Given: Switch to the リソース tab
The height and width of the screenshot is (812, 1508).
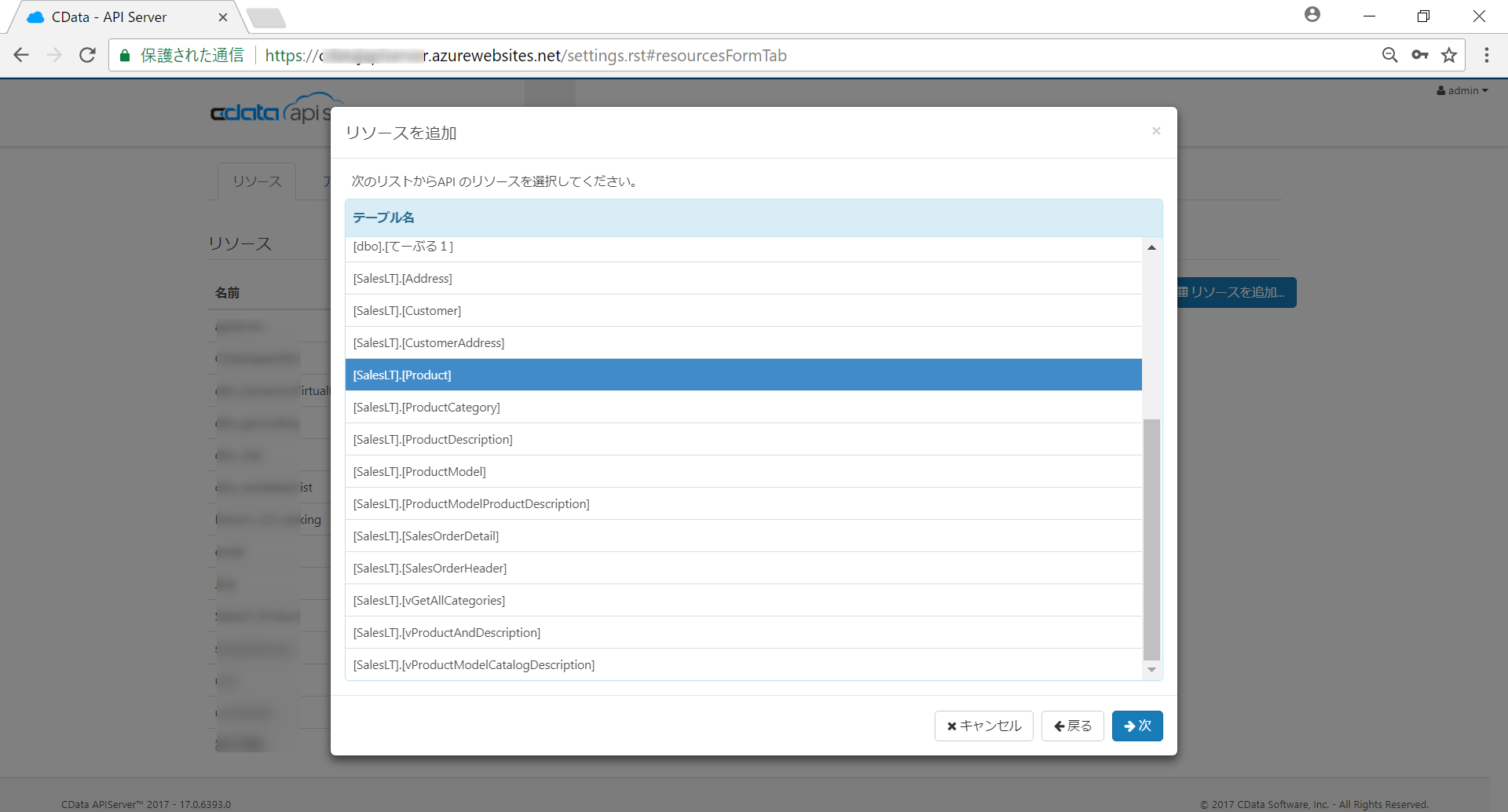Looking at the screenshot, I should coord(256,181).
